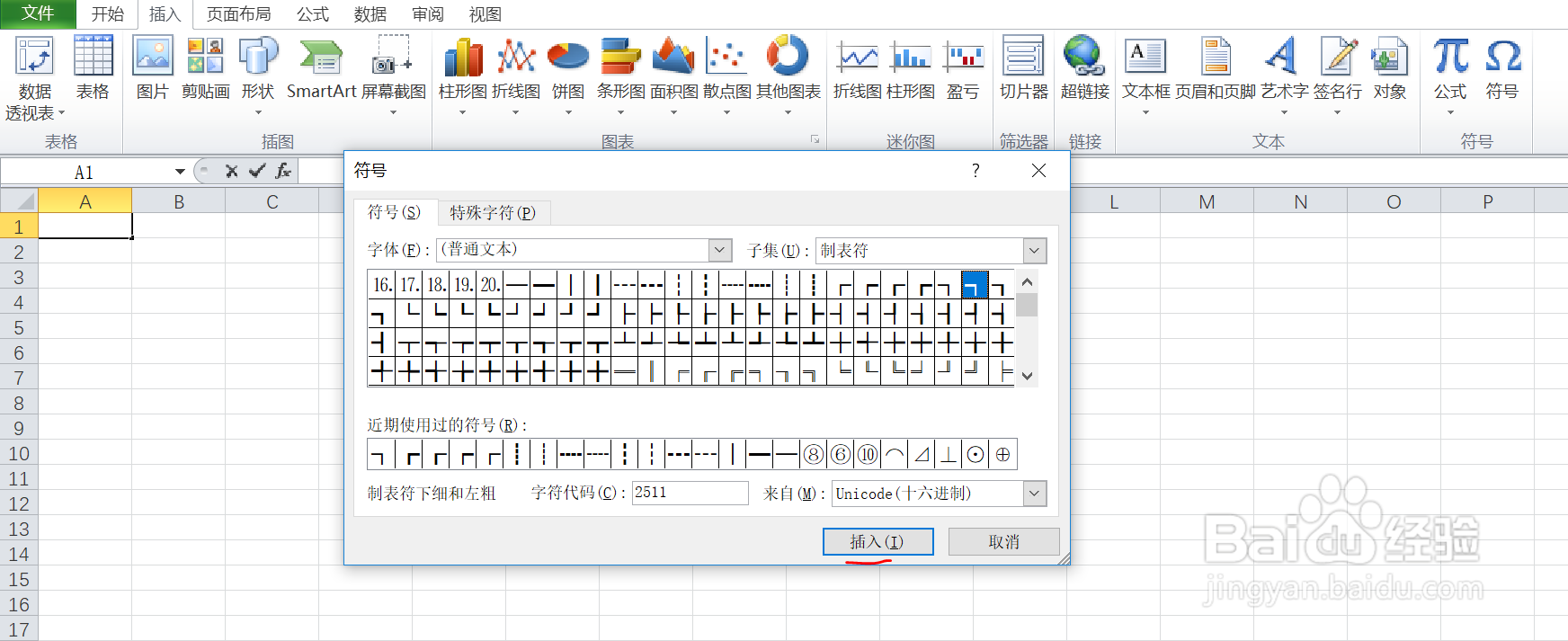Insert a Signature Line (签名行)
Image resolution: width=1568 pixels, height=641 pixels.
(x=1338, y=76)
